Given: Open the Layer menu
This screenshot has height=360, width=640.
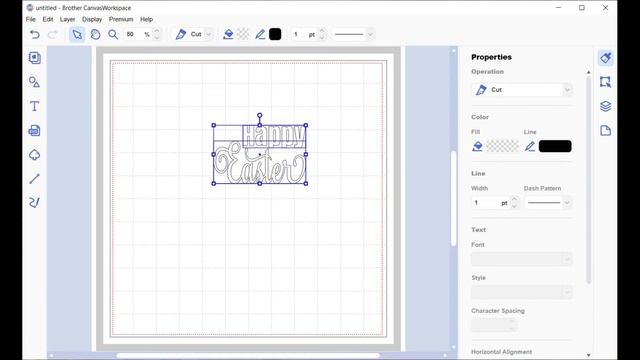Looking at the screenshot, I should 67,19.
